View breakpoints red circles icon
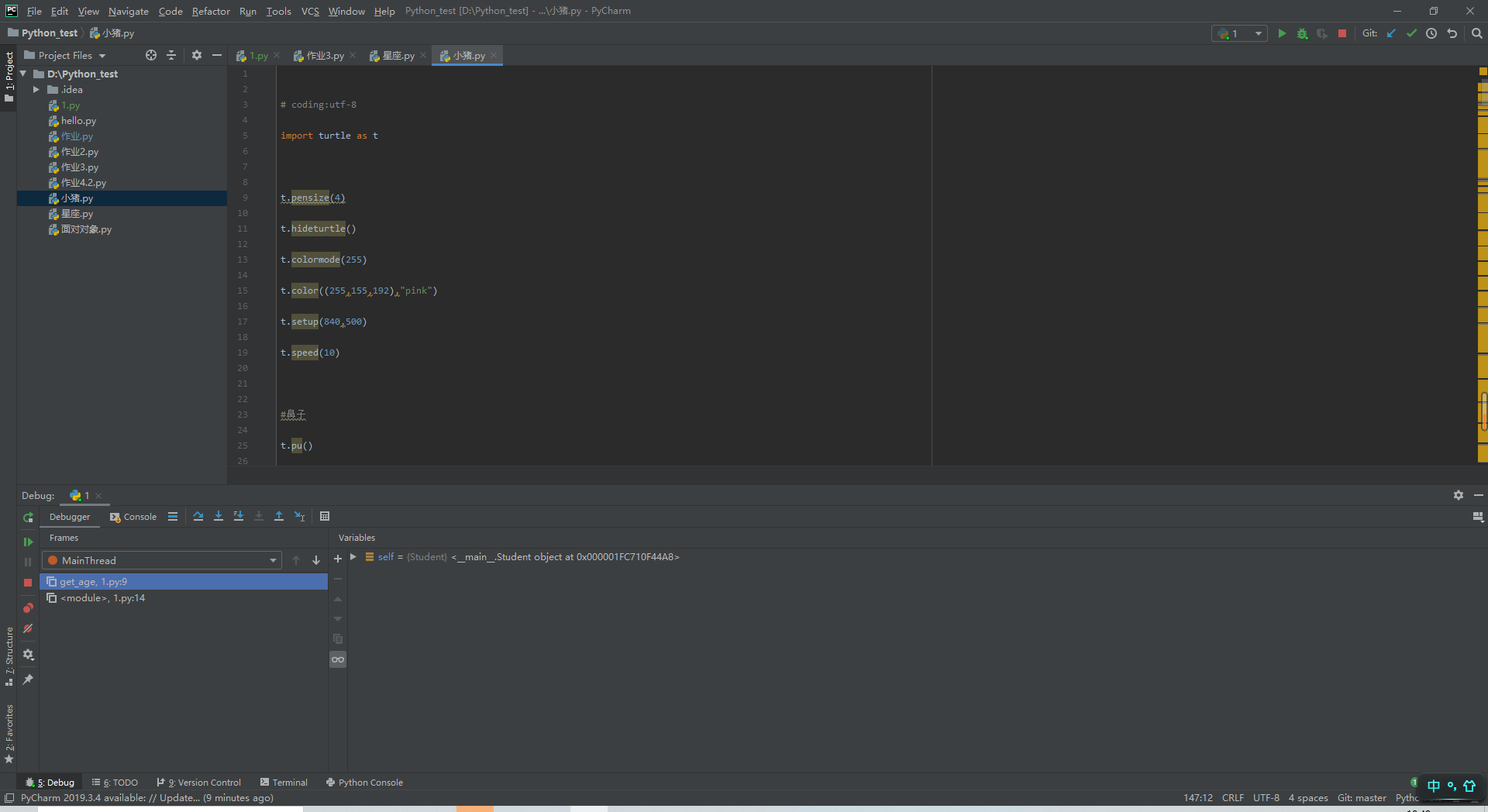This screenshot has height=812, width=1488. tap(28, 608)
